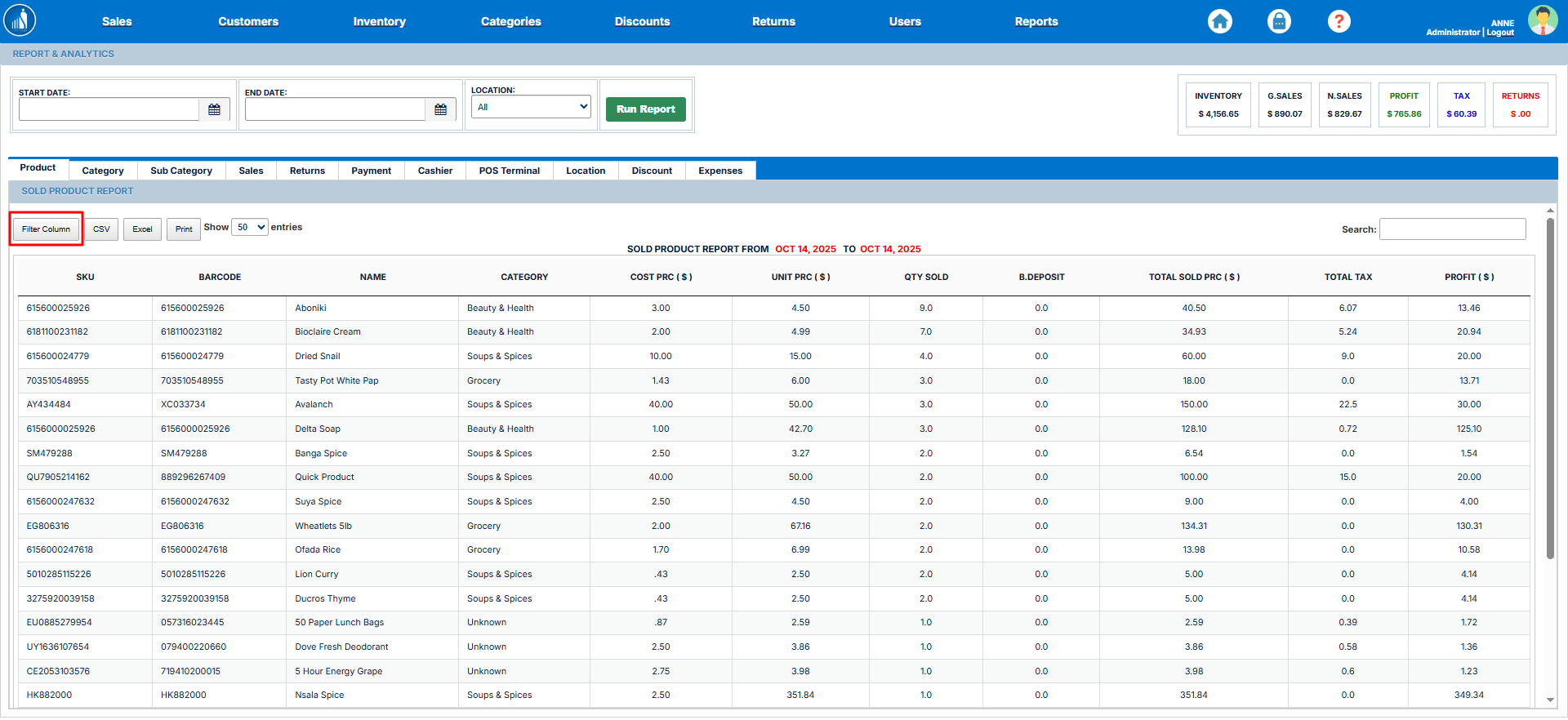
Task: Sort by the Qty Sold column header
Action: tap(925, 277)
